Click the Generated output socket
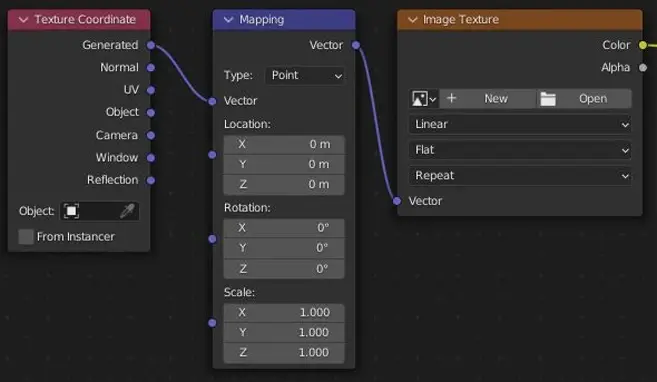 pos(151,45)
